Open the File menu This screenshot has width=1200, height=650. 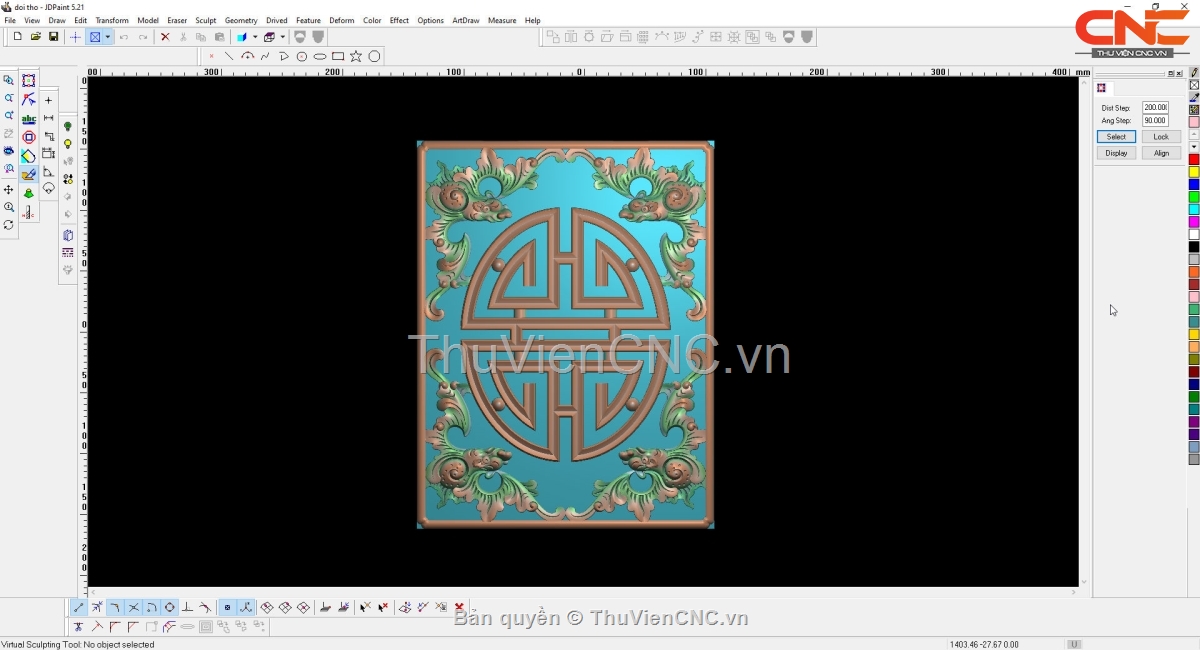click(x=10, y=20)
